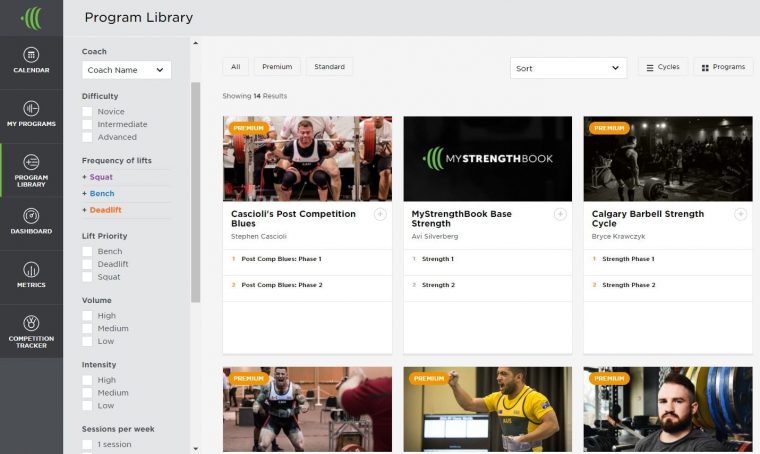The height and width of the screenshot is (454, 760).
Task: Select the Standard filter tab
Action: tap(330, 67)
